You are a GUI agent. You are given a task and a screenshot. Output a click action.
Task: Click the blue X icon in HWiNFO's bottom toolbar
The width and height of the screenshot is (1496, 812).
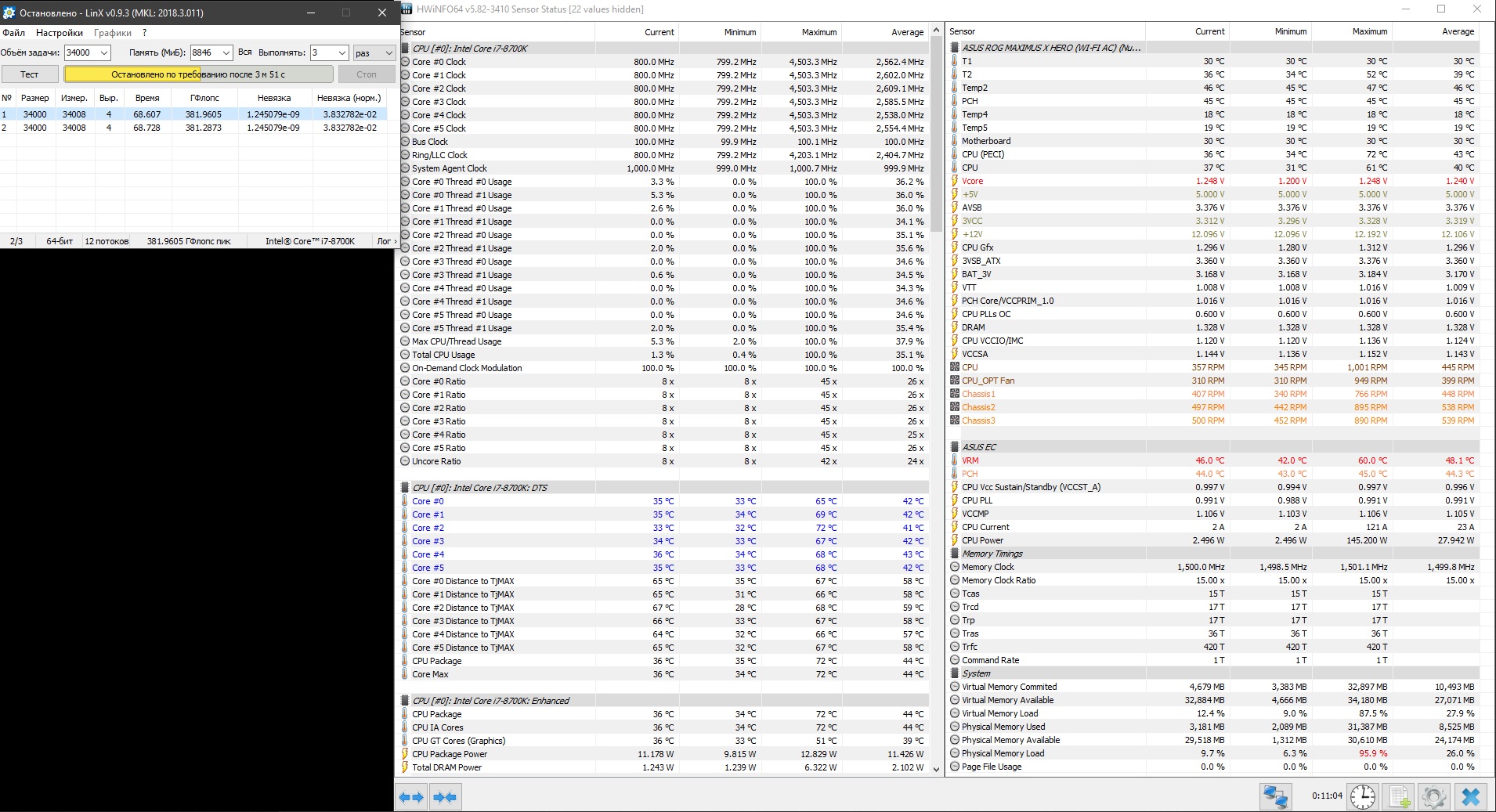pyautogui.click(x=1471, y=797)
